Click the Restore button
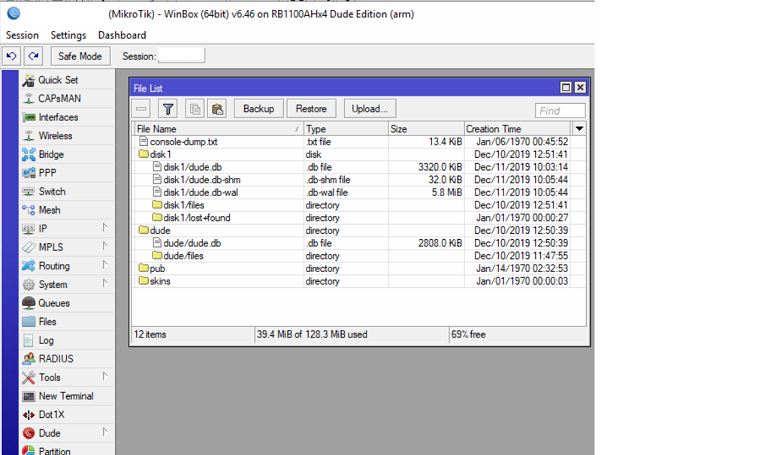The height and width of the screenshot is (455, 761). 311,109
